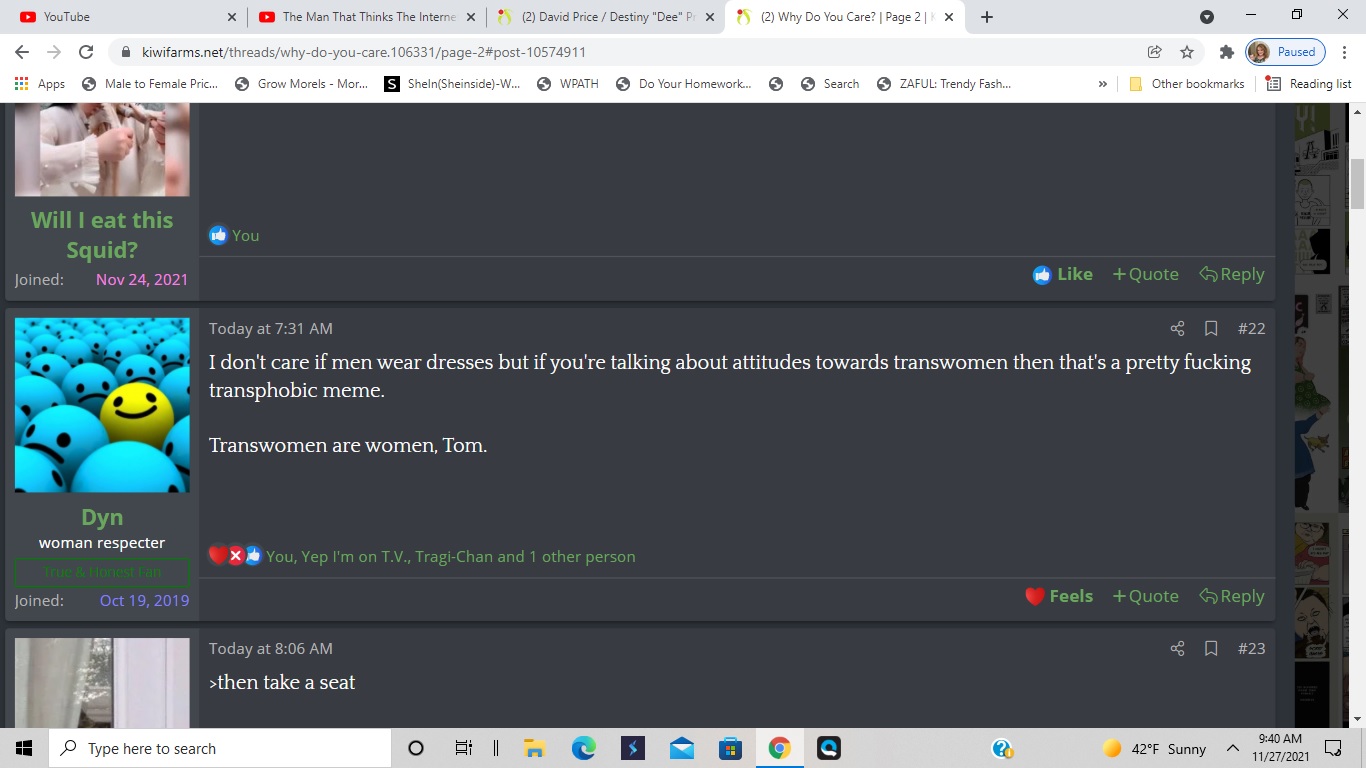The image size is (1366, 768).
Task: Open Dyn's user profile link
Action: [x=102, y=517]
